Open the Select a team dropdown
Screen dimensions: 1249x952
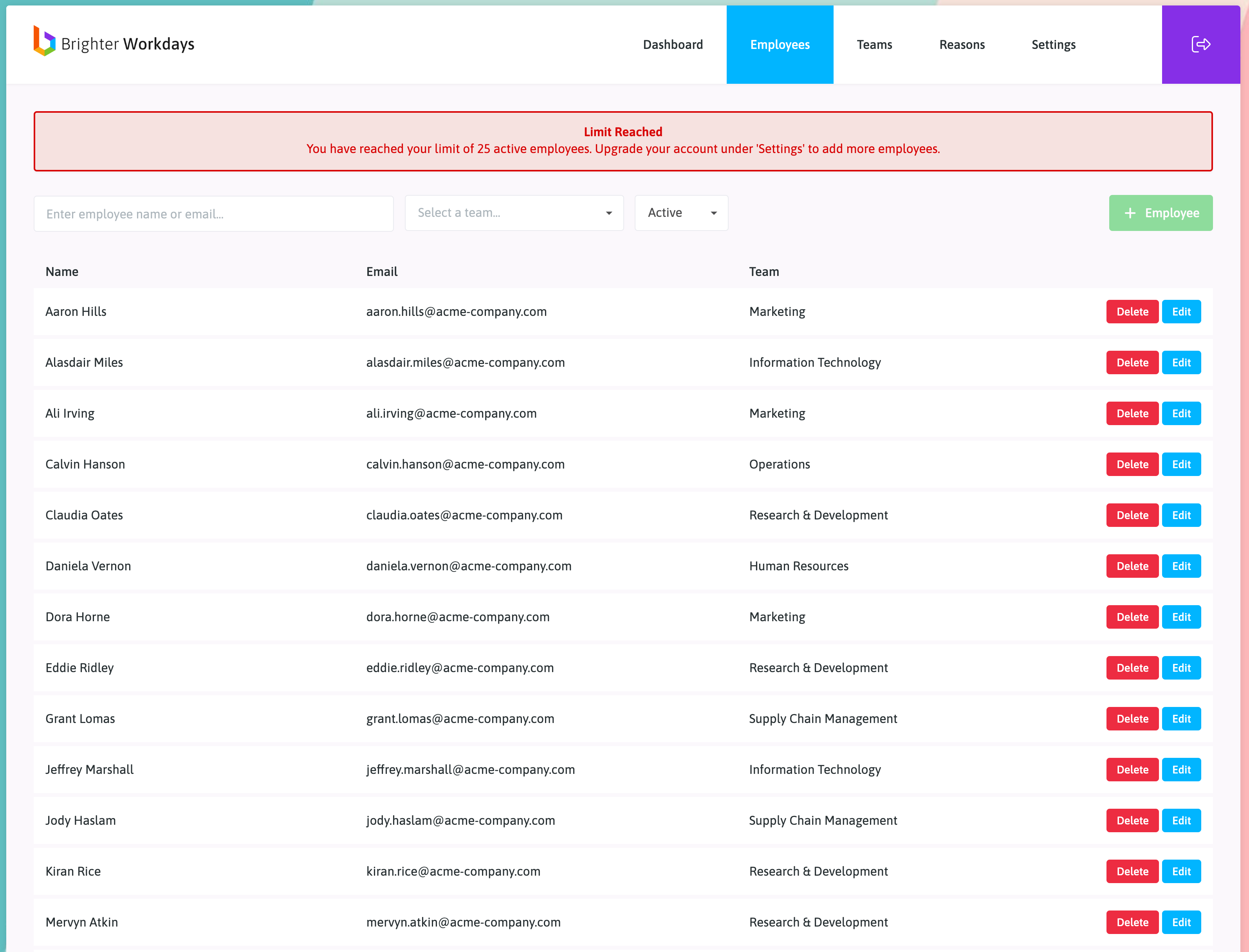pyautogui.click(x=514, y=213)
